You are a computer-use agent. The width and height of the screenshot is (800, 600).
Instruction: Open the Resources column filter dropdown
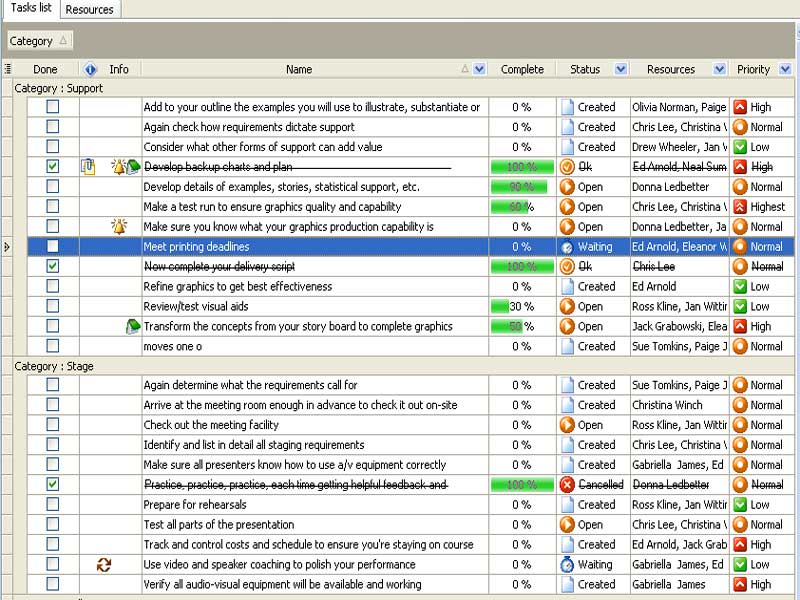pyautogui.click(x=719, y=69)
